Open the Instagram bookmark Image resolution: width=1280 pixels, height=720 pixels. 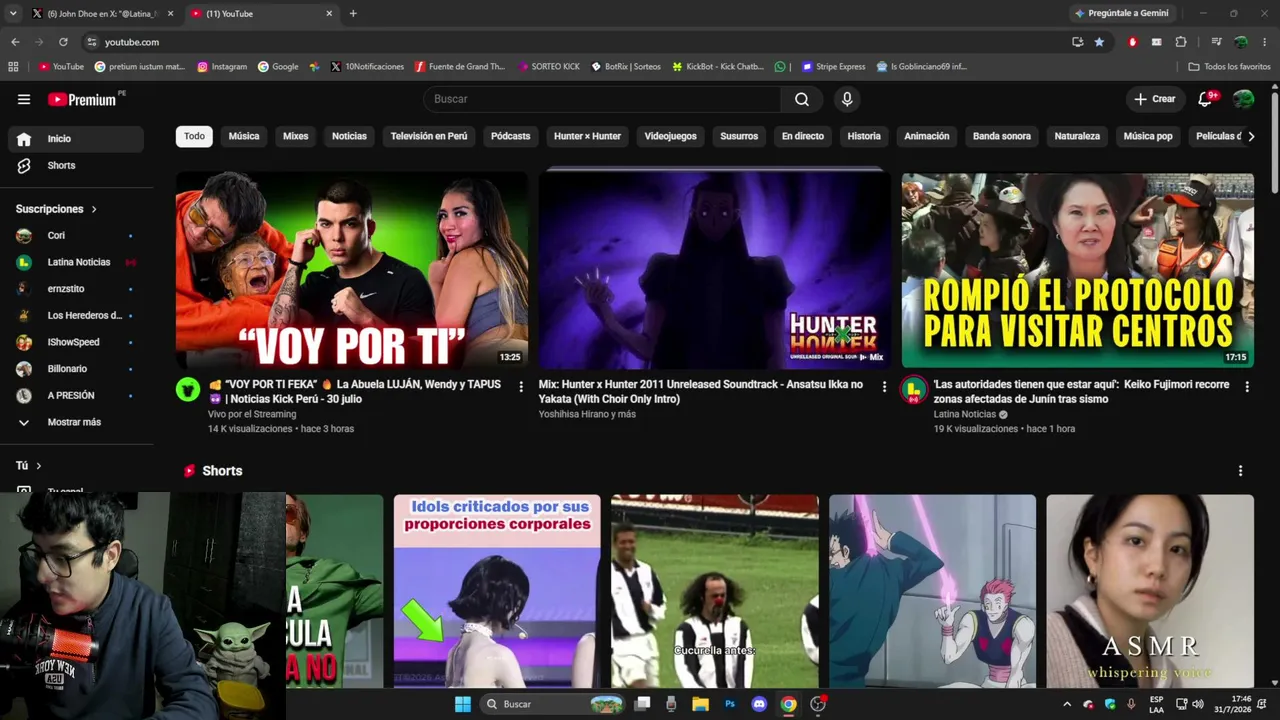coord(222,67)
